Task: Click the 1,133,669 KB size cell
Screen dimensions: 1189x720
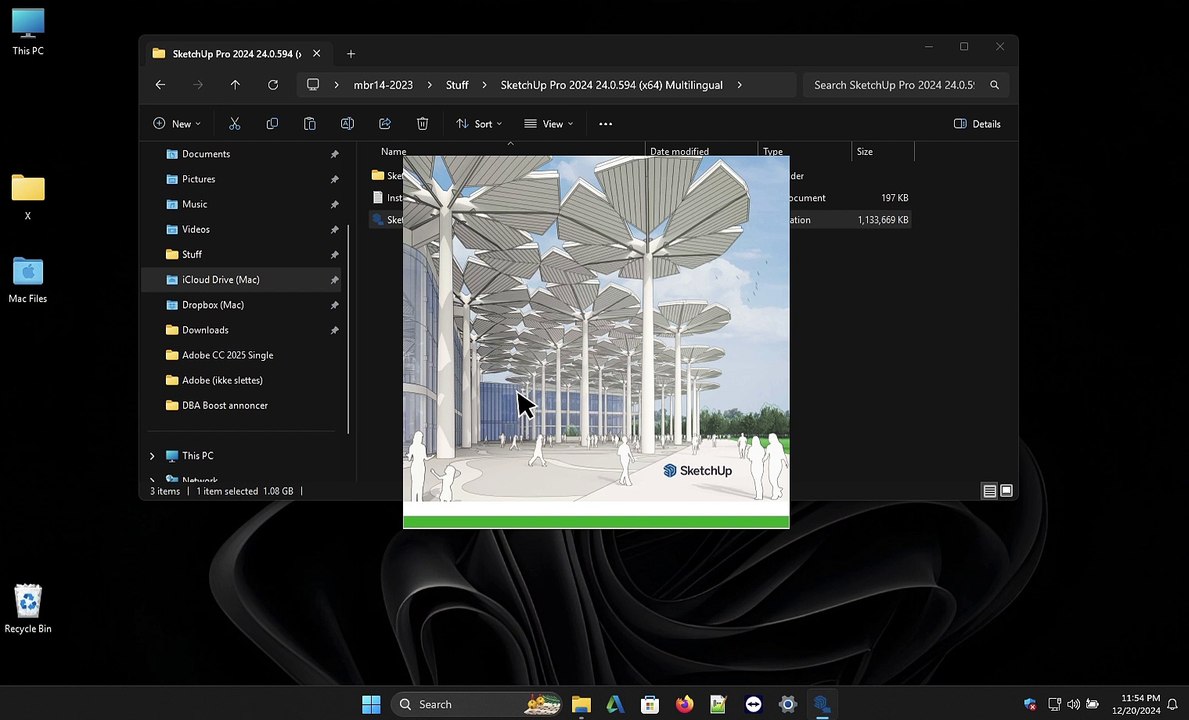Action: point(883,220)
